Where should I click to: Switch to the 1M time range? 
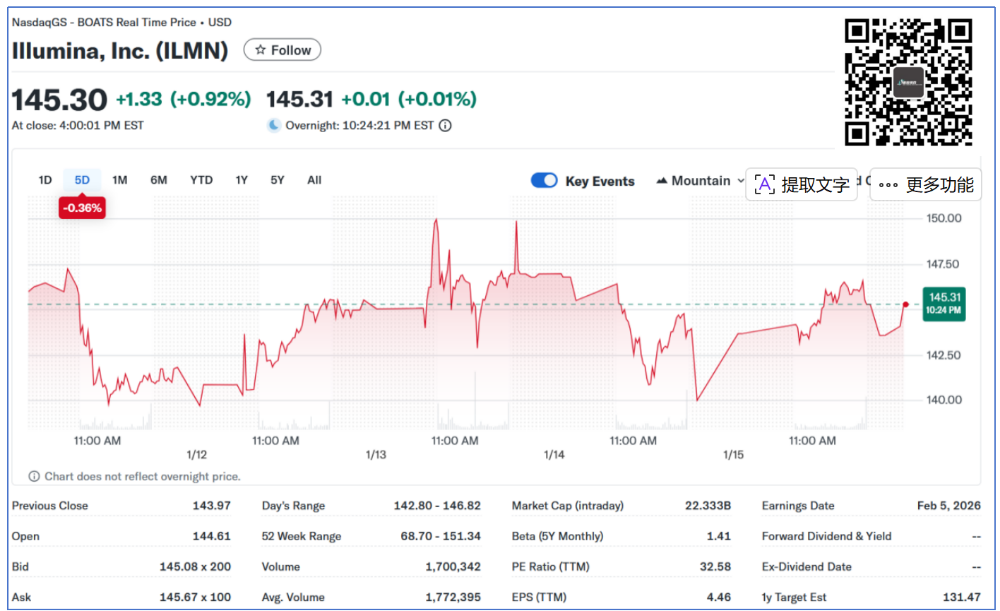point(120,180)
